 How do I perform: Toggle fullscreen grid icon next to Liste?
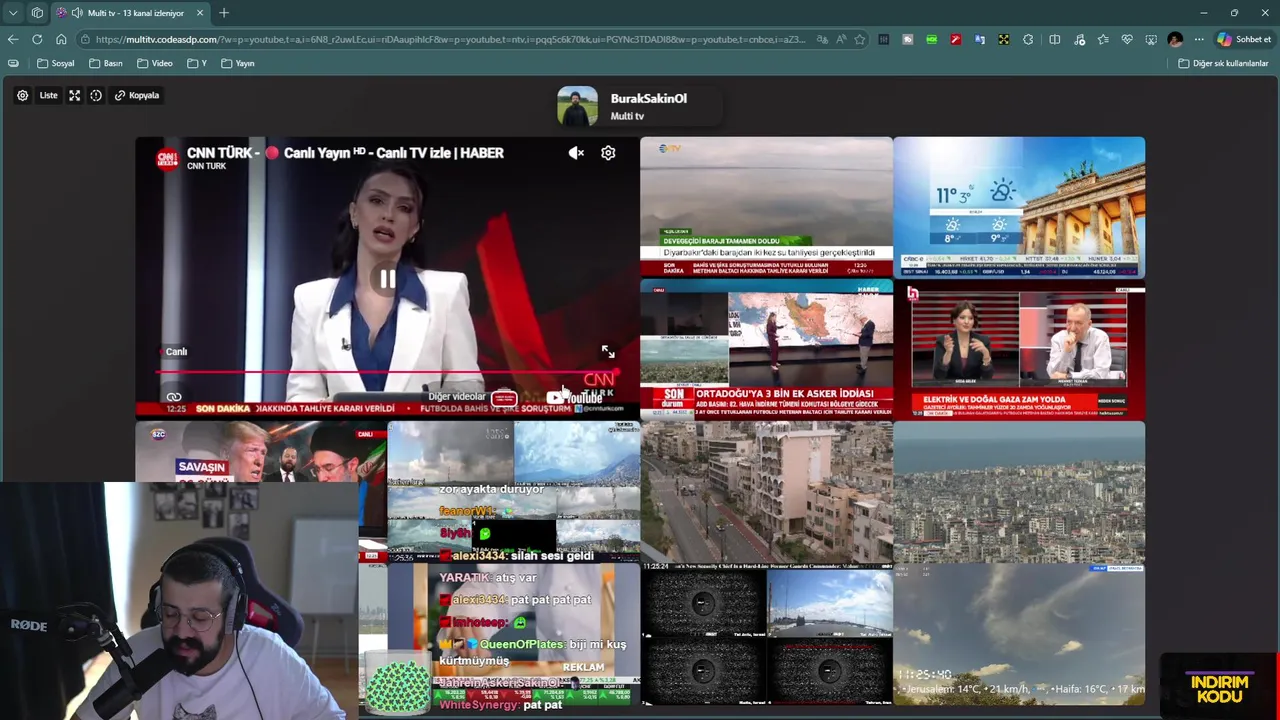point(74,95)
